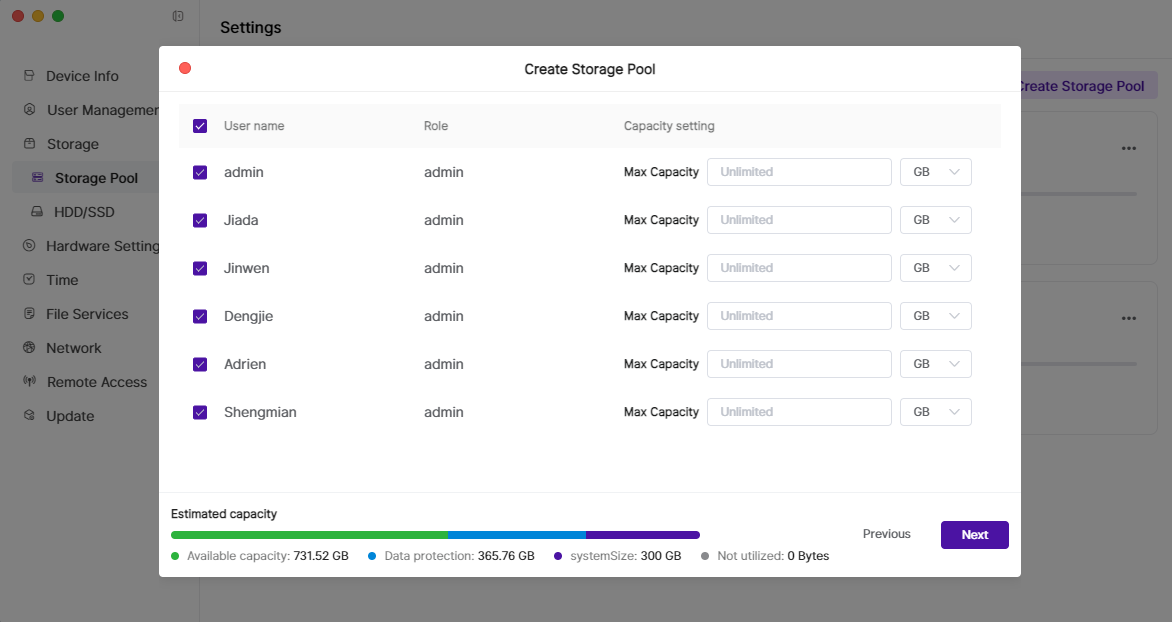Viewport: 1172px width, 622px height.
Task: Click the Max Capacity field for Jiada
Action: pyautogui.click(x=799, y=220)
